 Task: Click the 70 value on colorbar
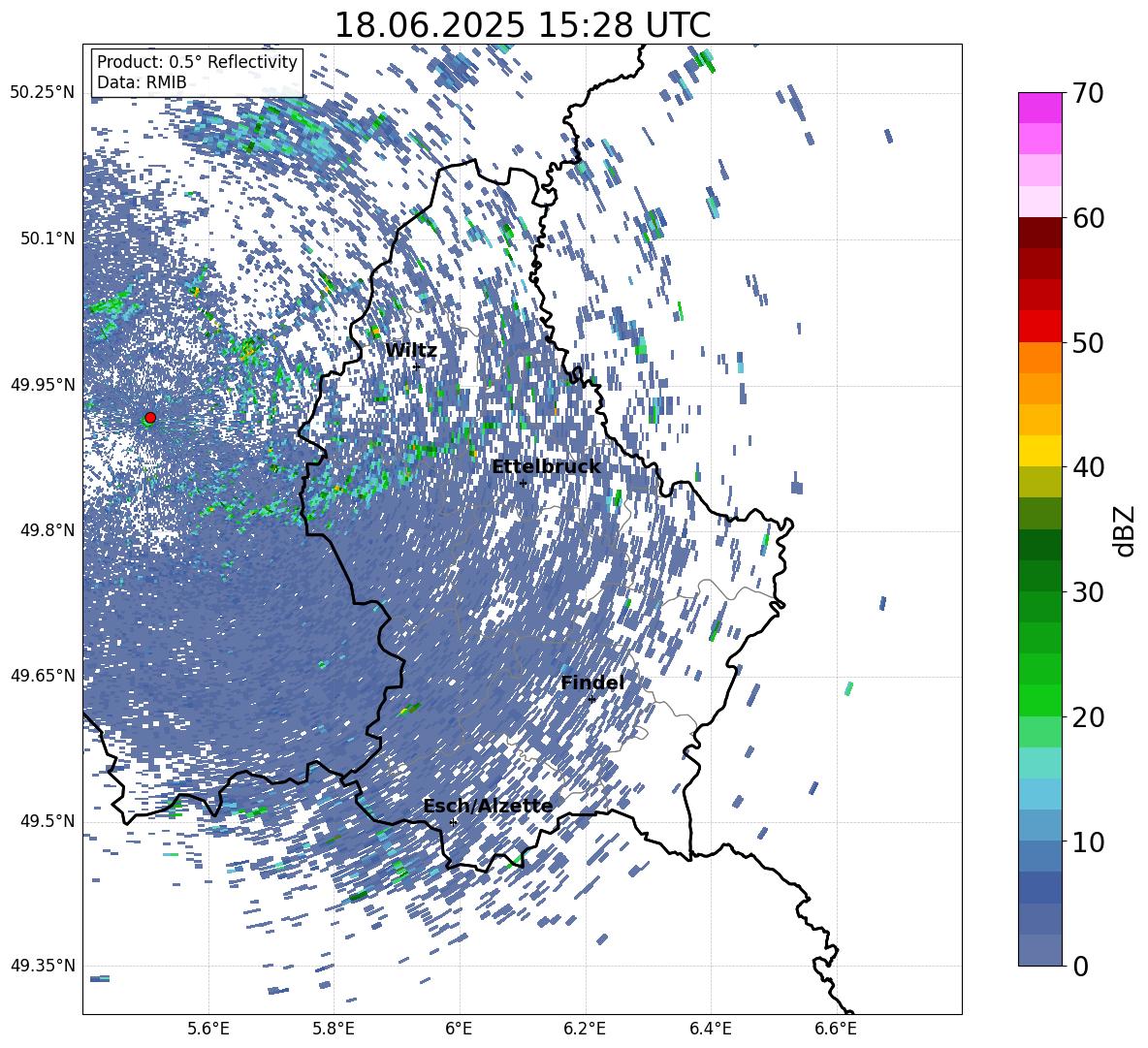tap(1087, 94)
